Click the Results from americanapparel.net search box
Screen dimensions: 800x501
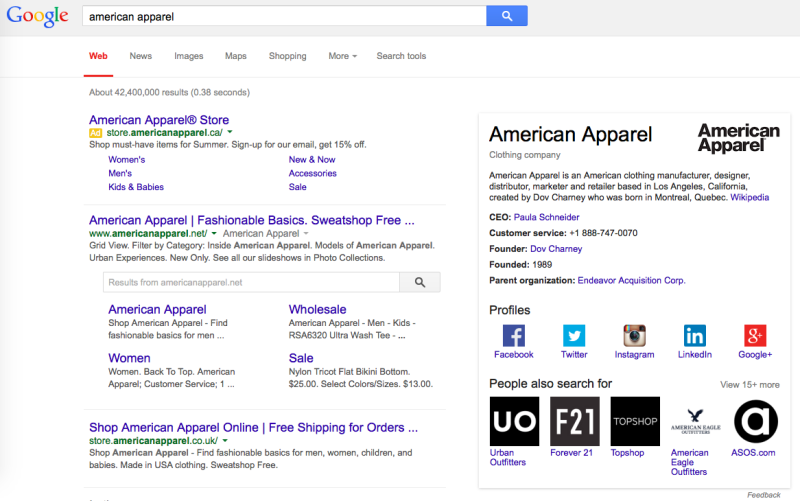[251, 282]
